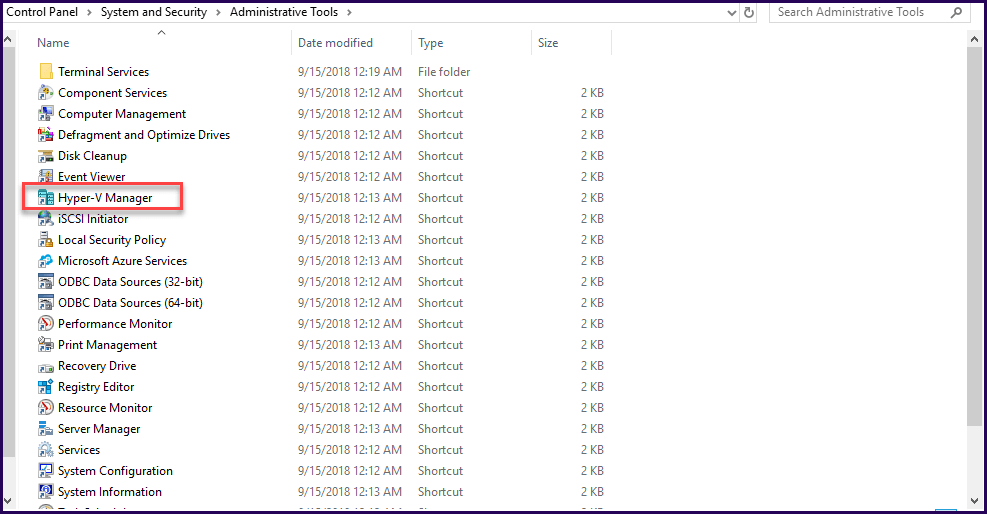Select the Component Services name text

113,92
